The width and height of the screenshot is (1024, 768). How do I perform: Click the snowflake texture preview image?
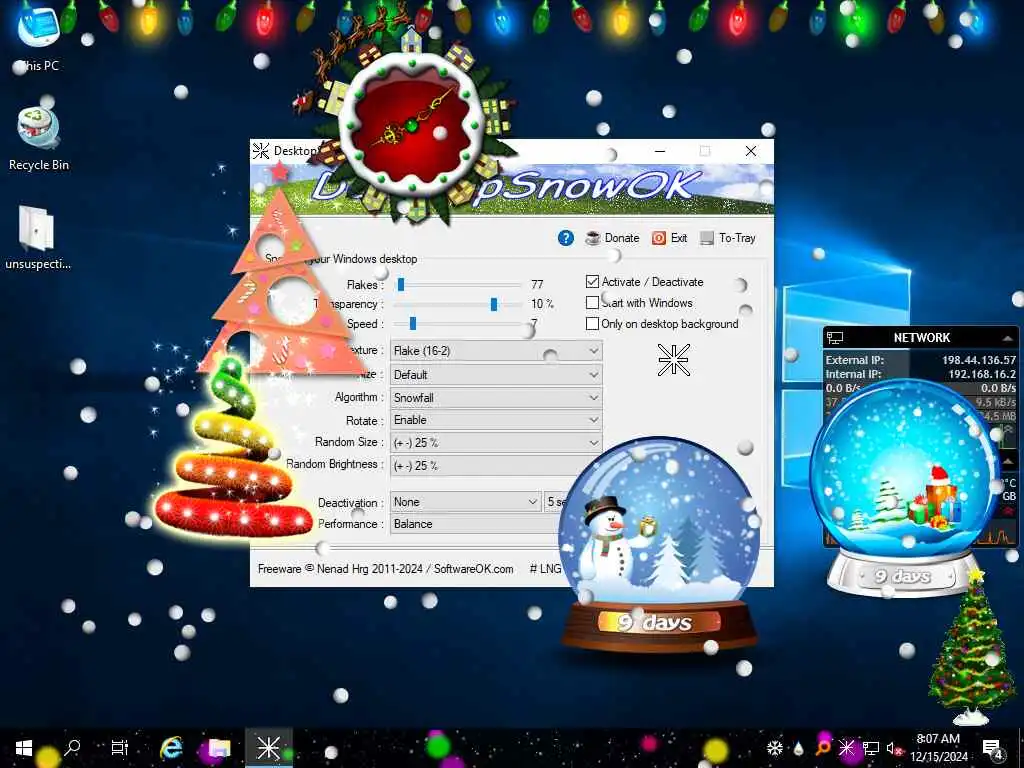click(673, 360)
